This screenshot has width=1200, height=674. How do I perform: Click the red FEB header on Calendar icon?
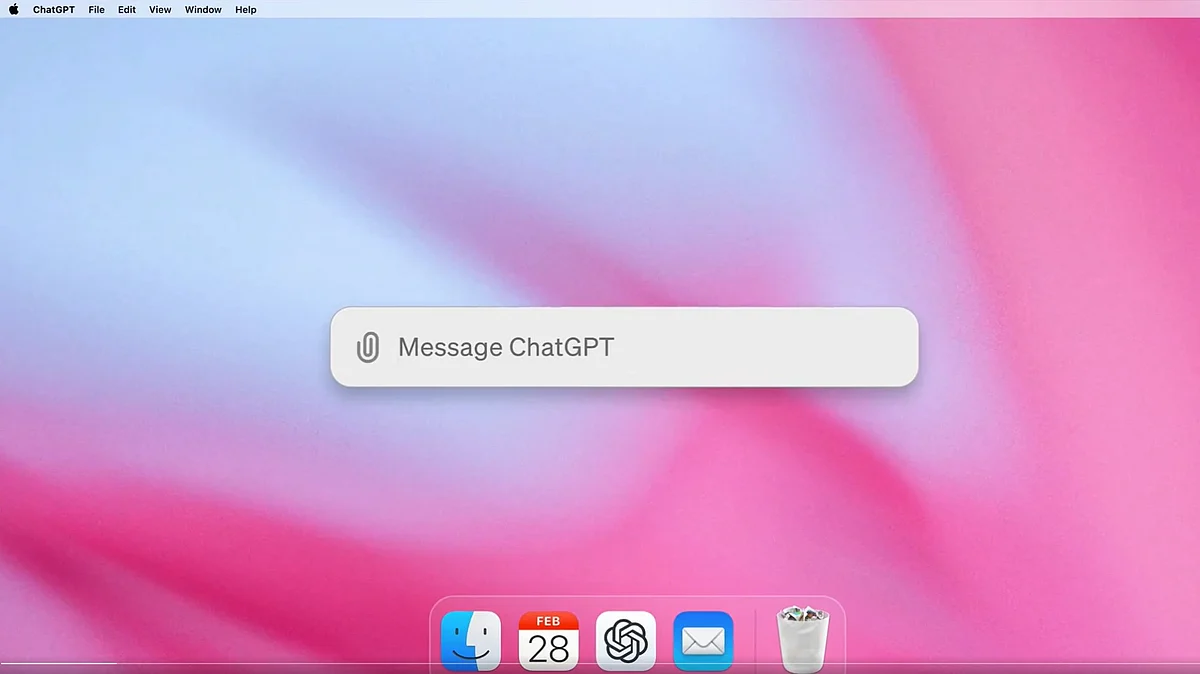548,621
